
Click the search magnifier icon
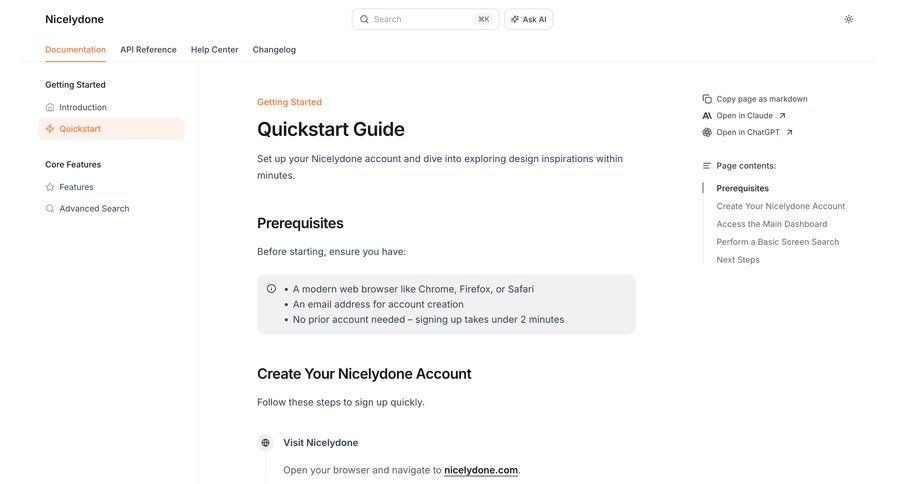click(364, 19)
